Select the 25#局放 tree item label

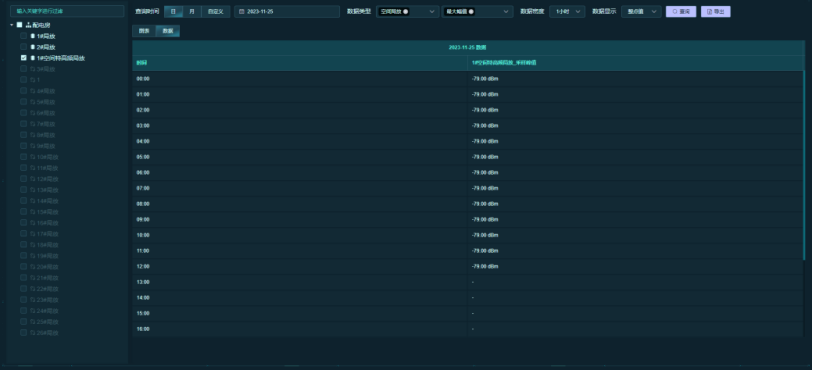(x=47, y=322)
